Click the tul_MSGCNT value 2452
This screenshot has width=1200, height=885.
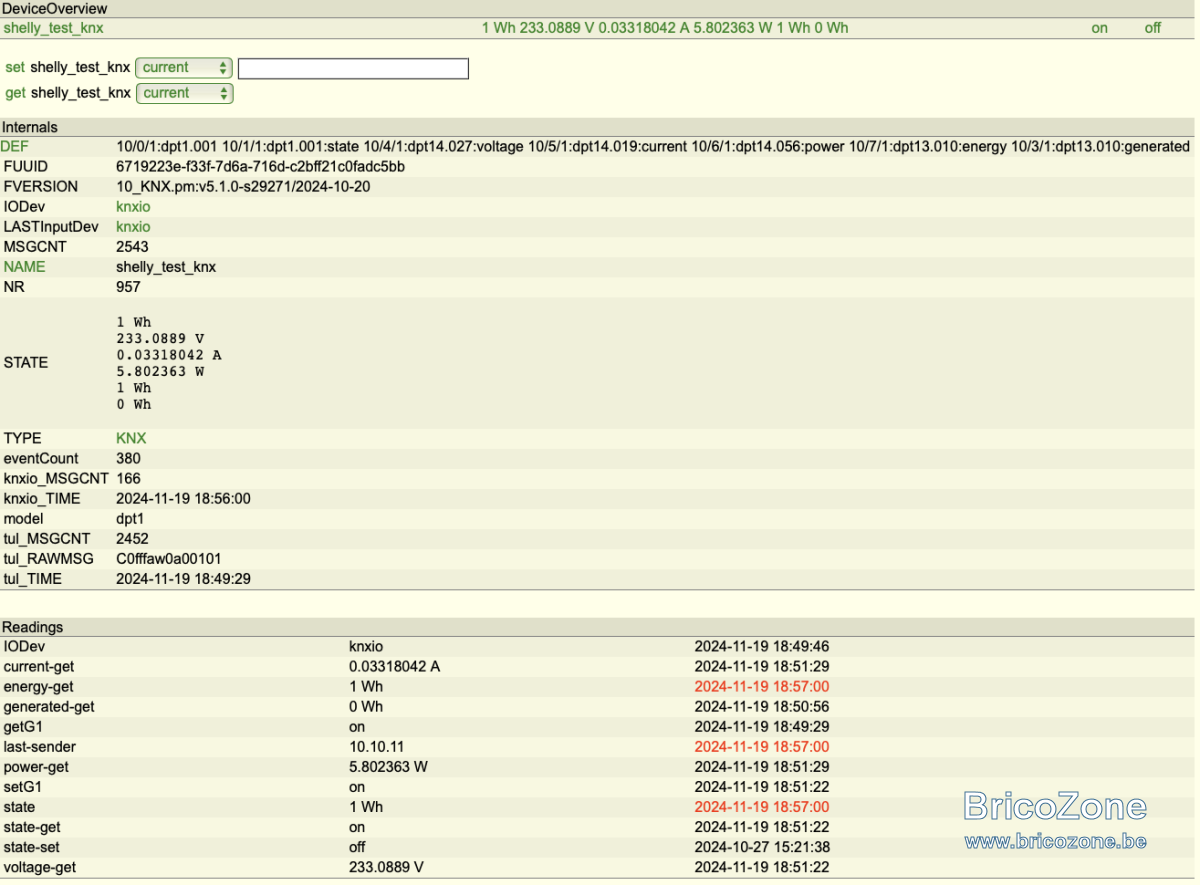click(132, 538)
